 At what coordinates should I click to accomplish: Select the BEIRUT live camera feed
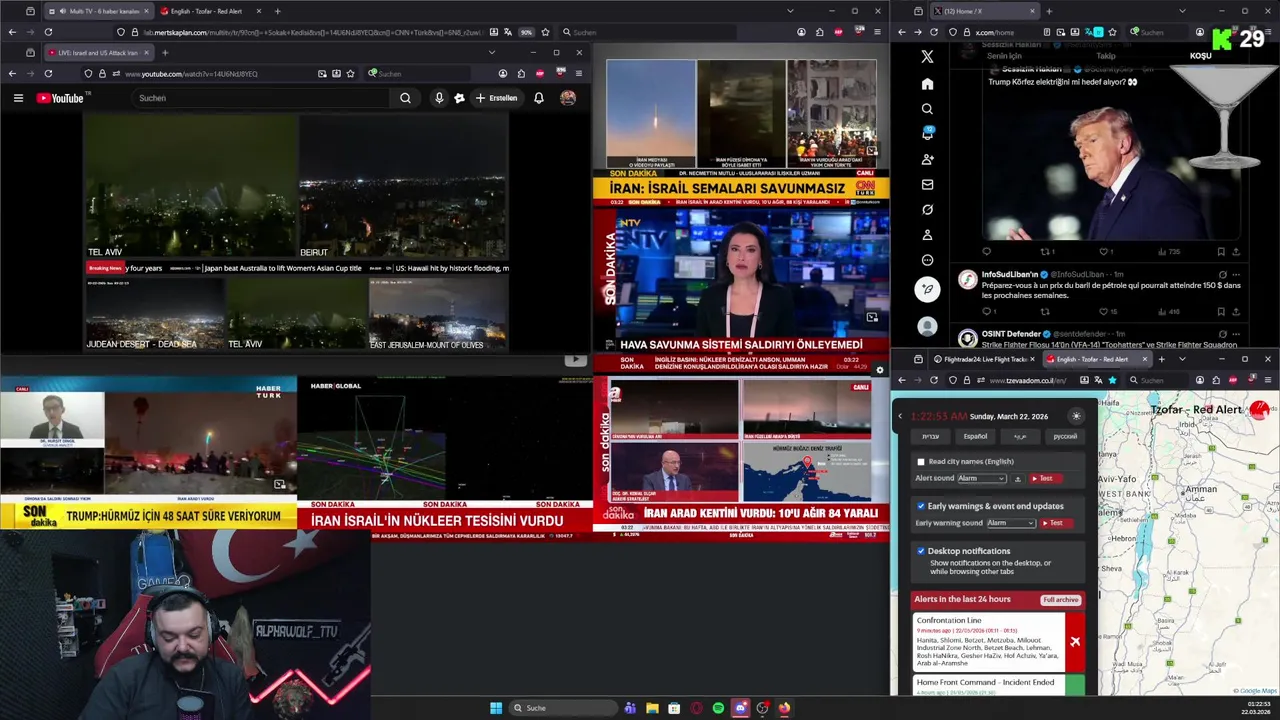(x=404, y=186)
